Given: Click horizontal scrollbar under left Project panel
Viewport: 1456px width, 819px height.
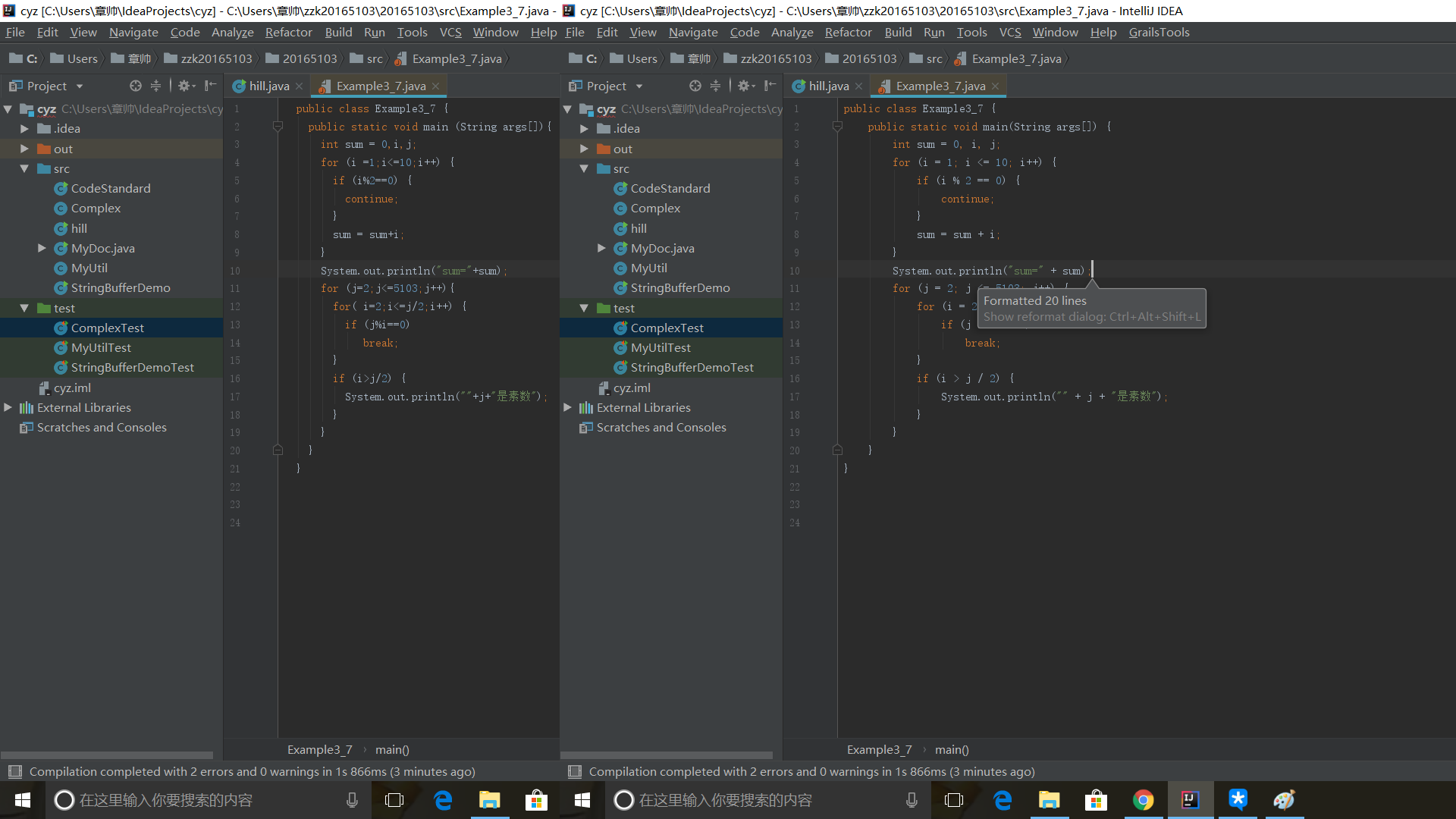Looking at the screenshot, I should (107, 755).
